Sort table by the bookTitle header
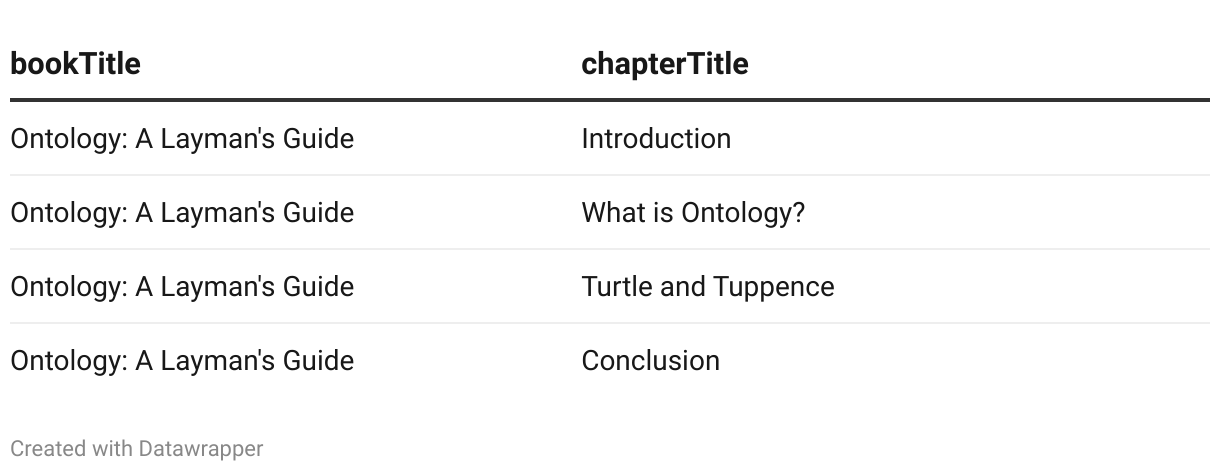The image size is (1220, 472). click(x=75, y=64)
